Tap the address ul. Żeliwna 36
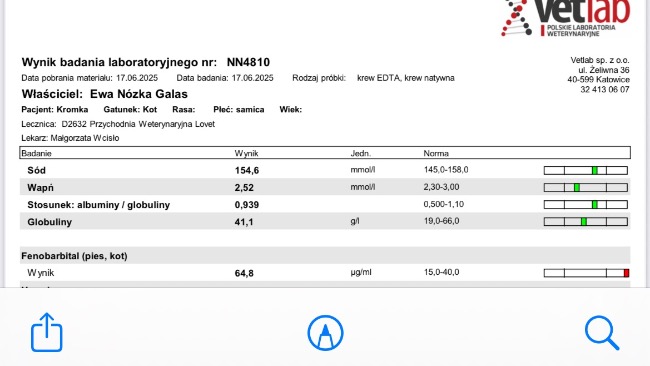This screenshot has height=366, width=650. (x=604, y=70)
